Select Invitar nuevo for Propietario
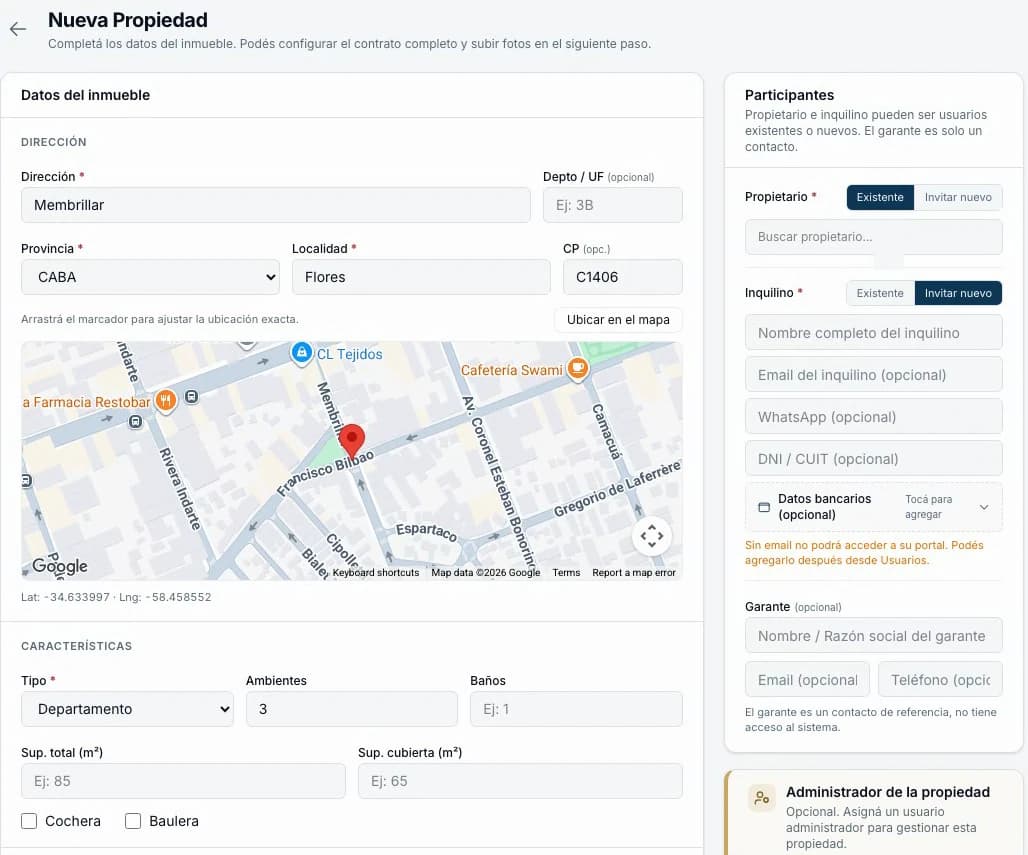The height and width of the screenshot is (855, 1028). click(958, 197)
